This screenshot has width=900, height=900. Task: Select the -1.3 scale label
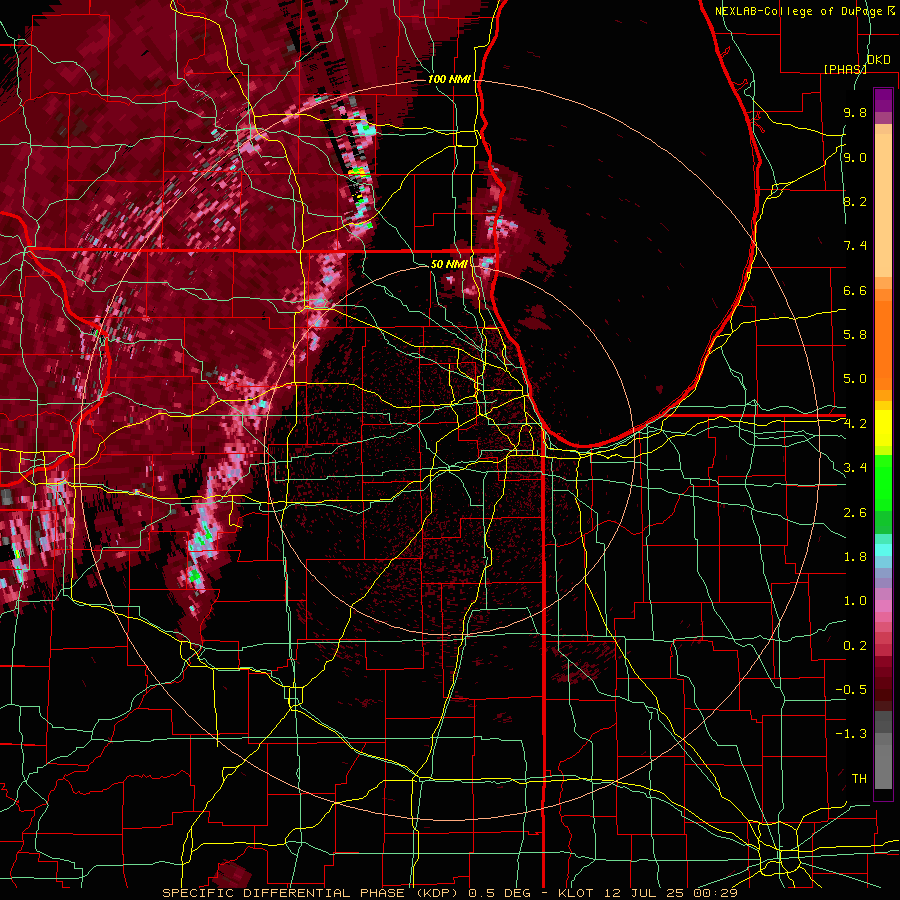[x=851, y=734]
